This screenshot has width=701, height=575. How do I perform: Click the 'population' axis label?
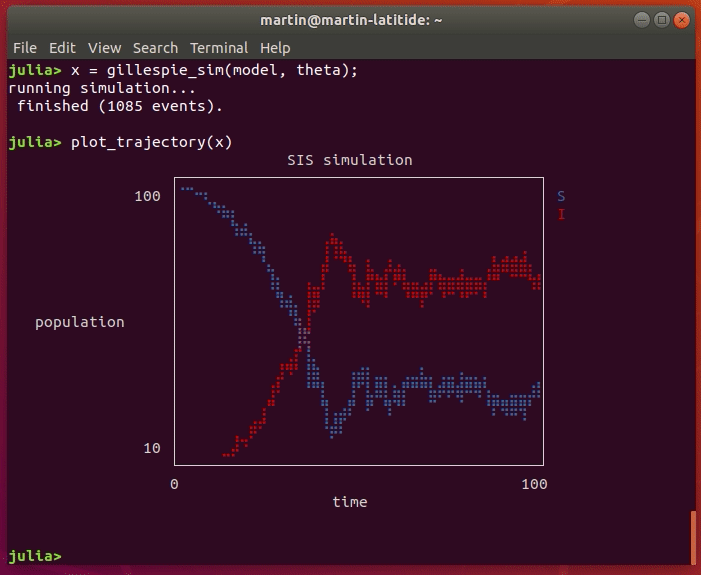[80, 322]
